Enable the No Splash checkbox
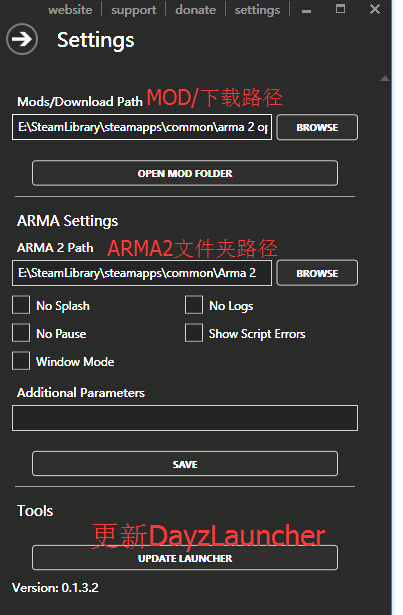This screenshot has height=615, width=403. 21,305
